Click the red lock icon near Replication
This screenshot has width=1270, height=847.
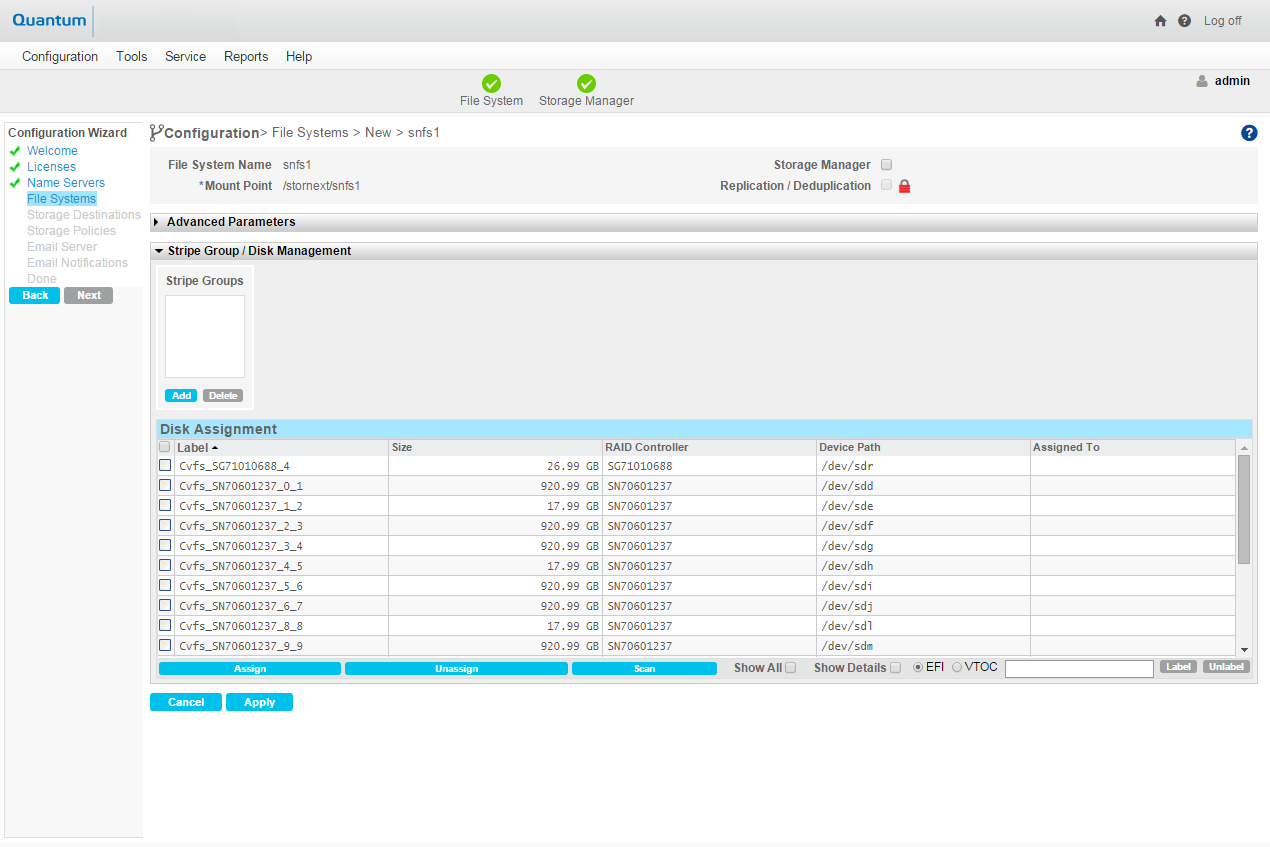tap(904, 186)
